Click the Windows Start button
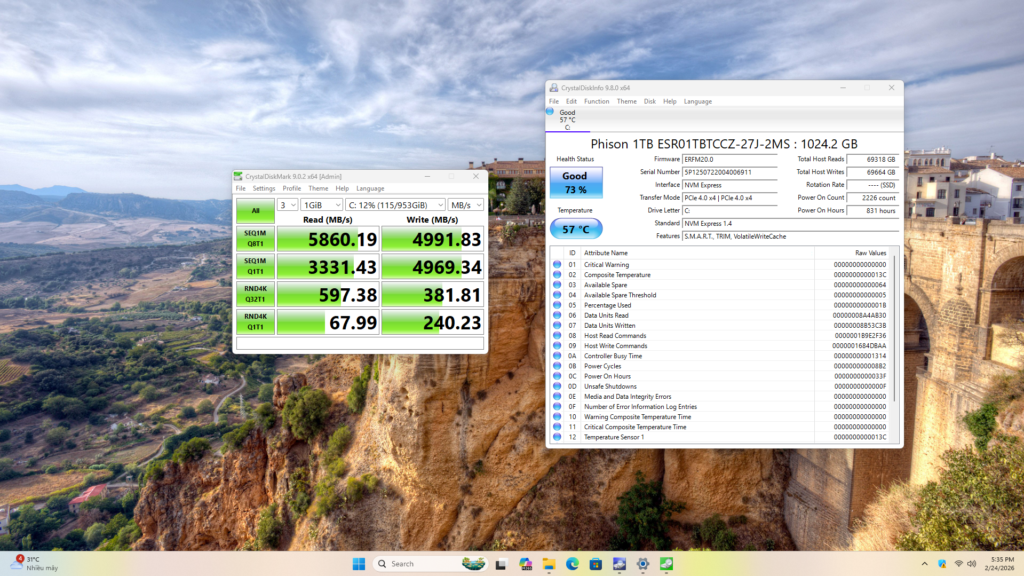Image resolution: width=1024 pixels, height=576 pixels. (358, 564)
